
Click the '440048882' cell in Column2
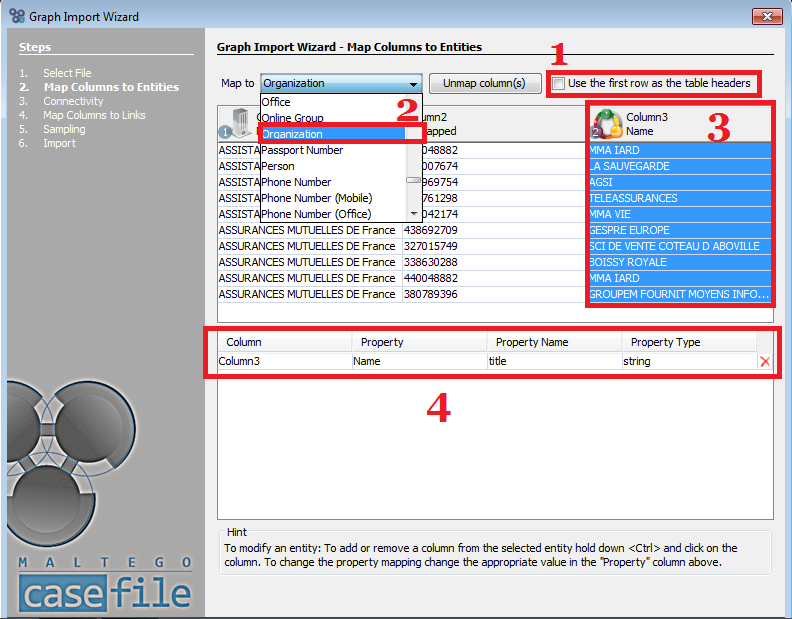pos(495,278)
